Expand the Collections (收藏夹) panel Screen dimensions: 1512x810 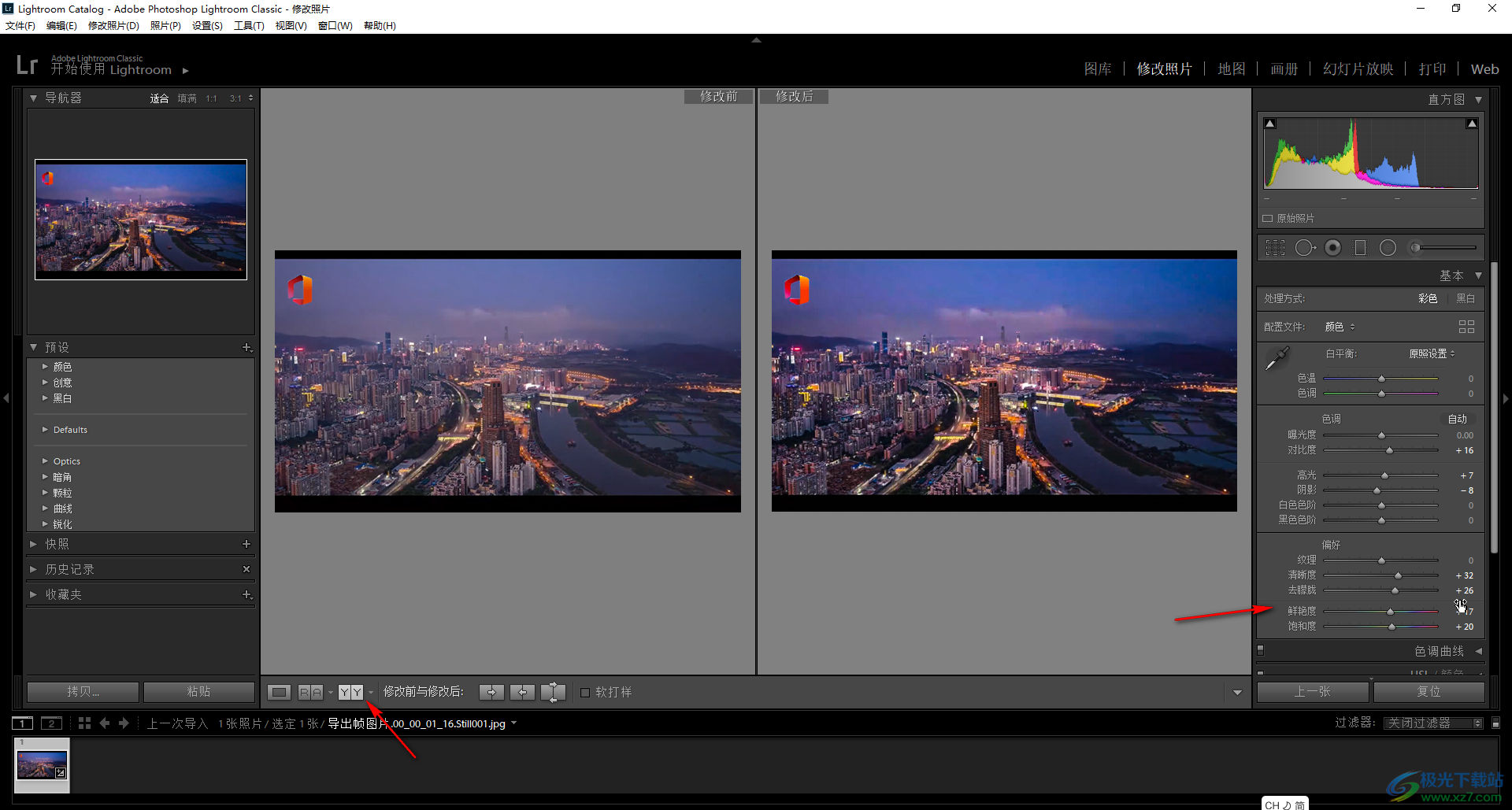pos(33,594)
